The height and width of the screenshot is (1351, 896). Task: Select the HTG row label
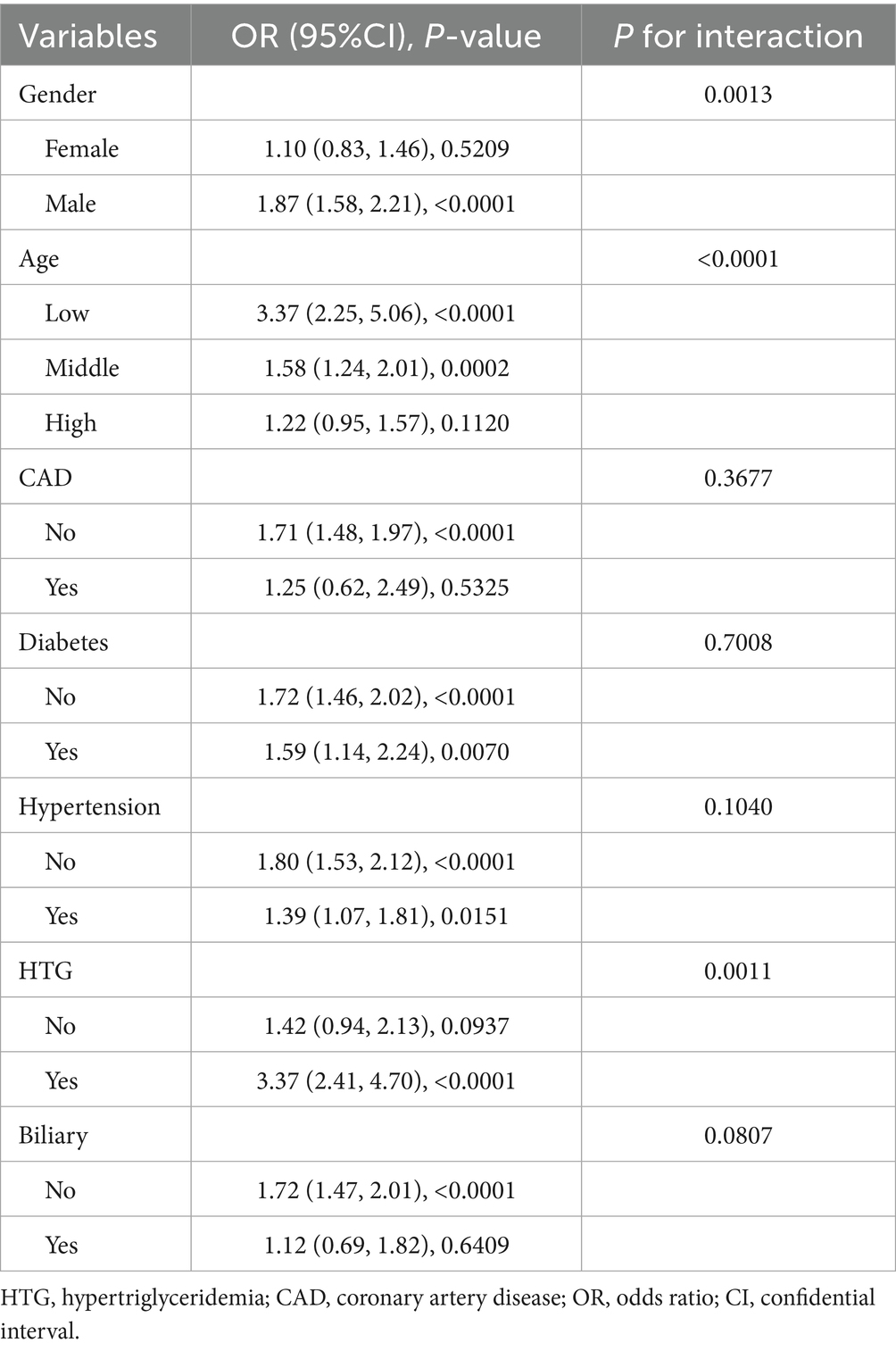tap(46, 971)
